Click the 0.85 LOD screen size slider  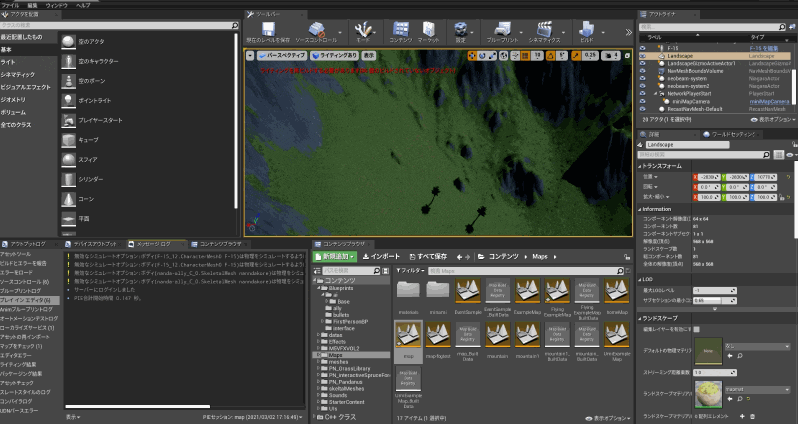click(x=708, y=300)
